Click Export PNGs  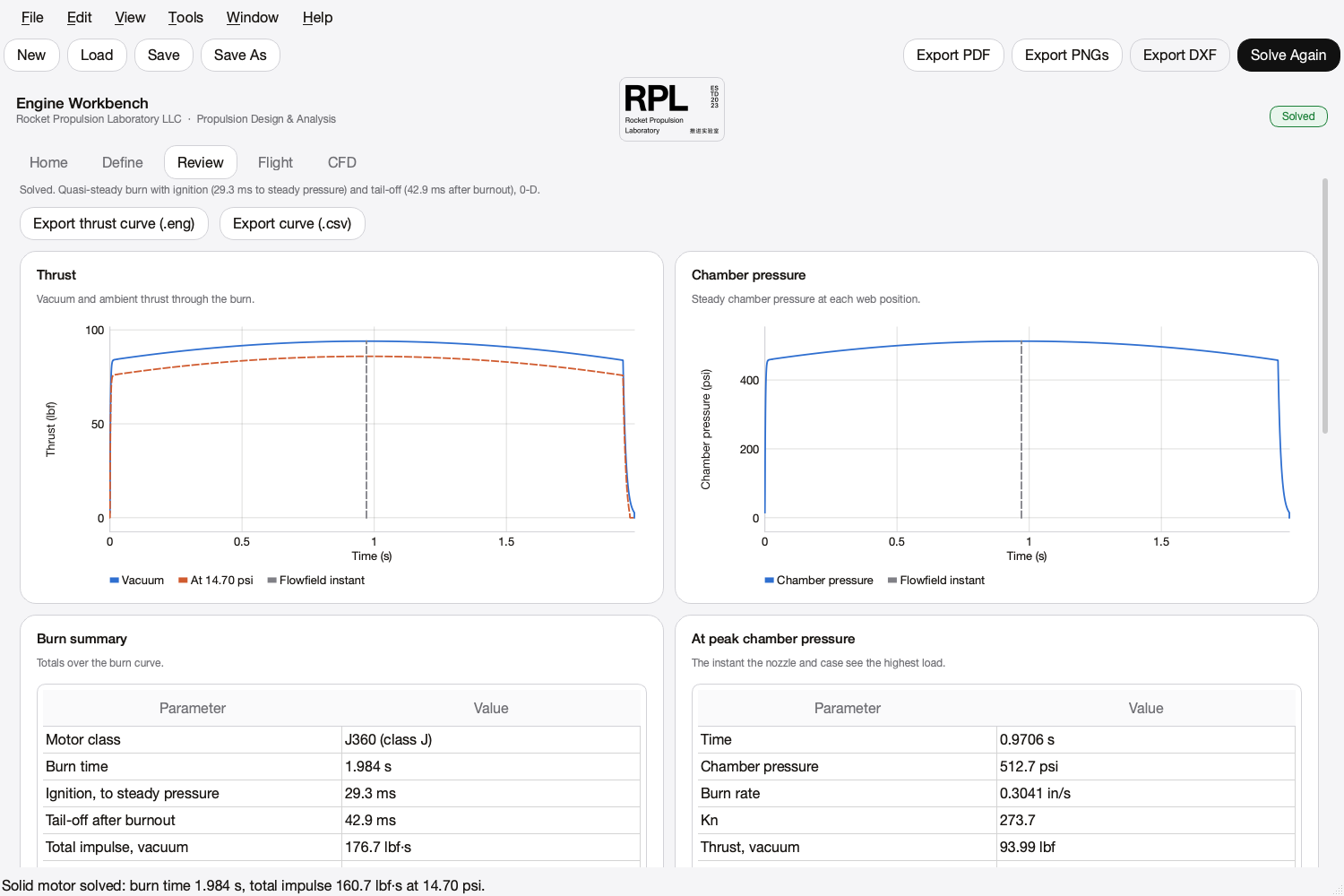click(1067, 55)
